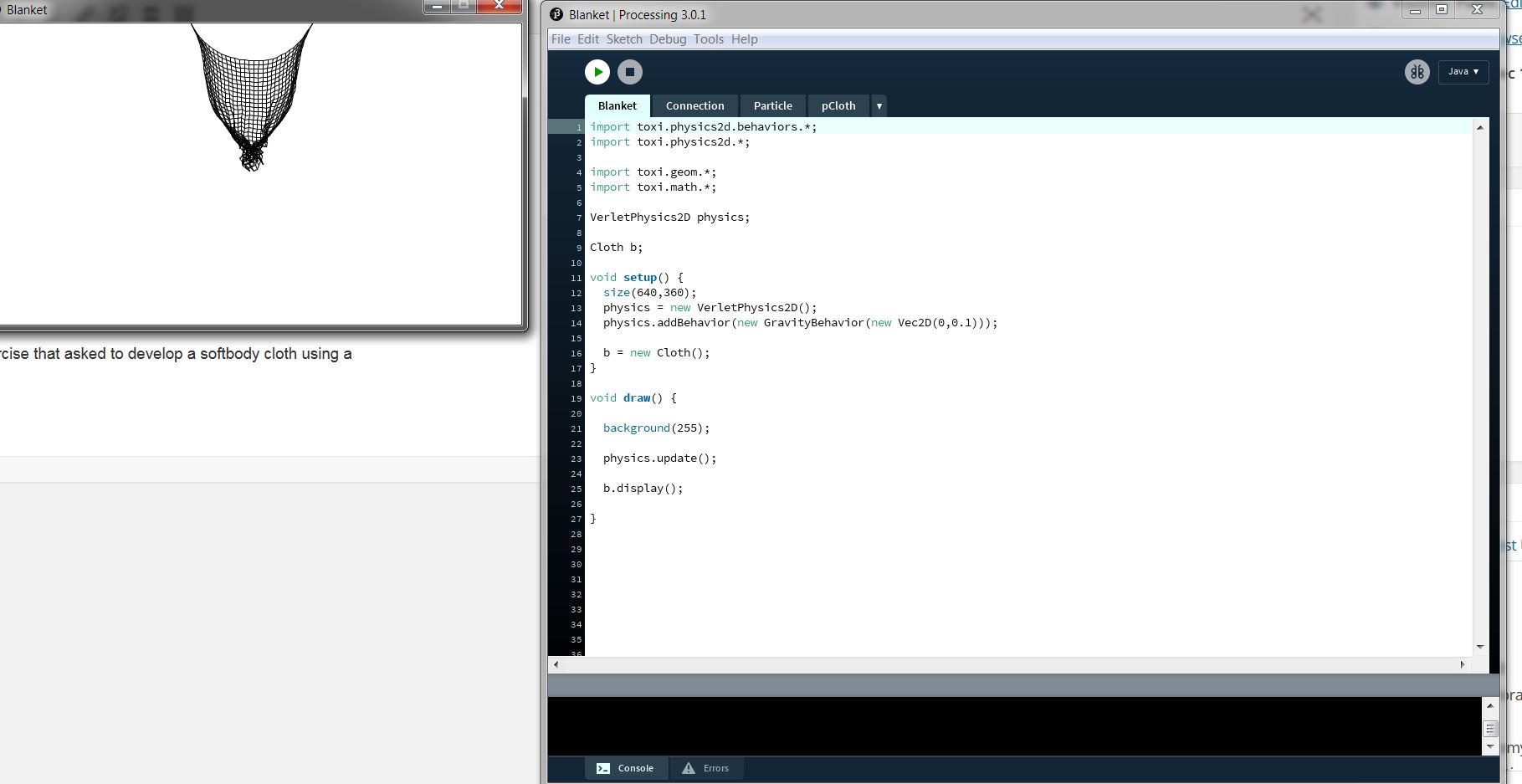Viewport: 1522px width, 784px height.
Task: Toggle the debugger butterfly icon
Action: coord(1417,72)
